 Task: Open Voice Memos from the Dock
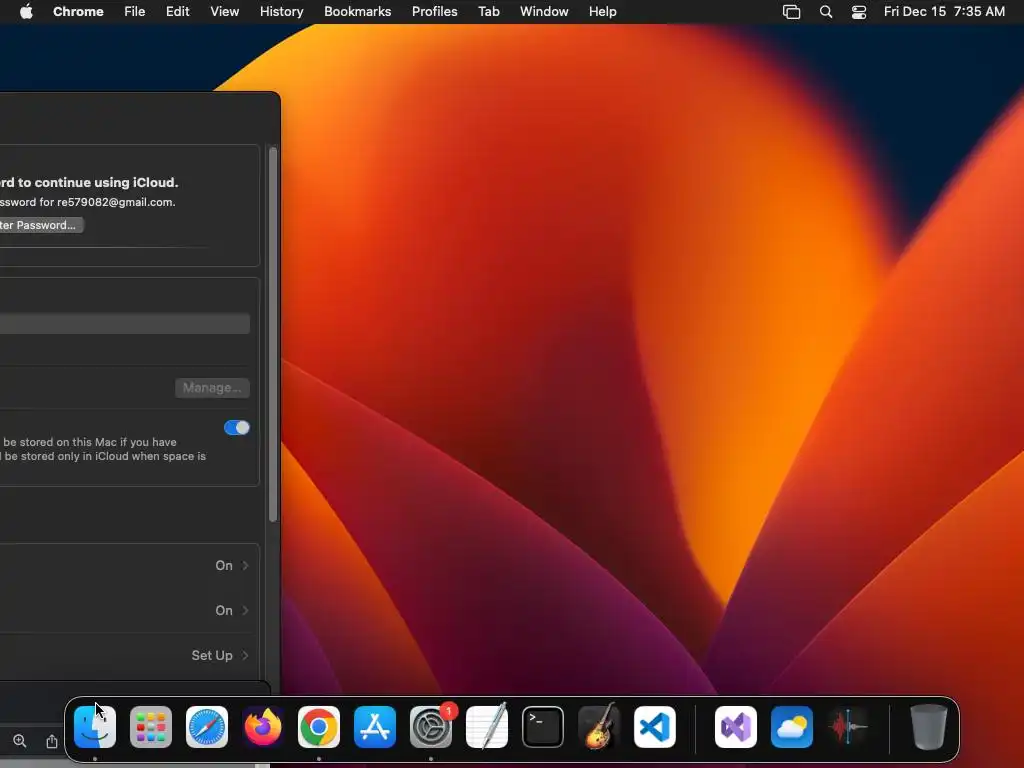click(848, 727)
